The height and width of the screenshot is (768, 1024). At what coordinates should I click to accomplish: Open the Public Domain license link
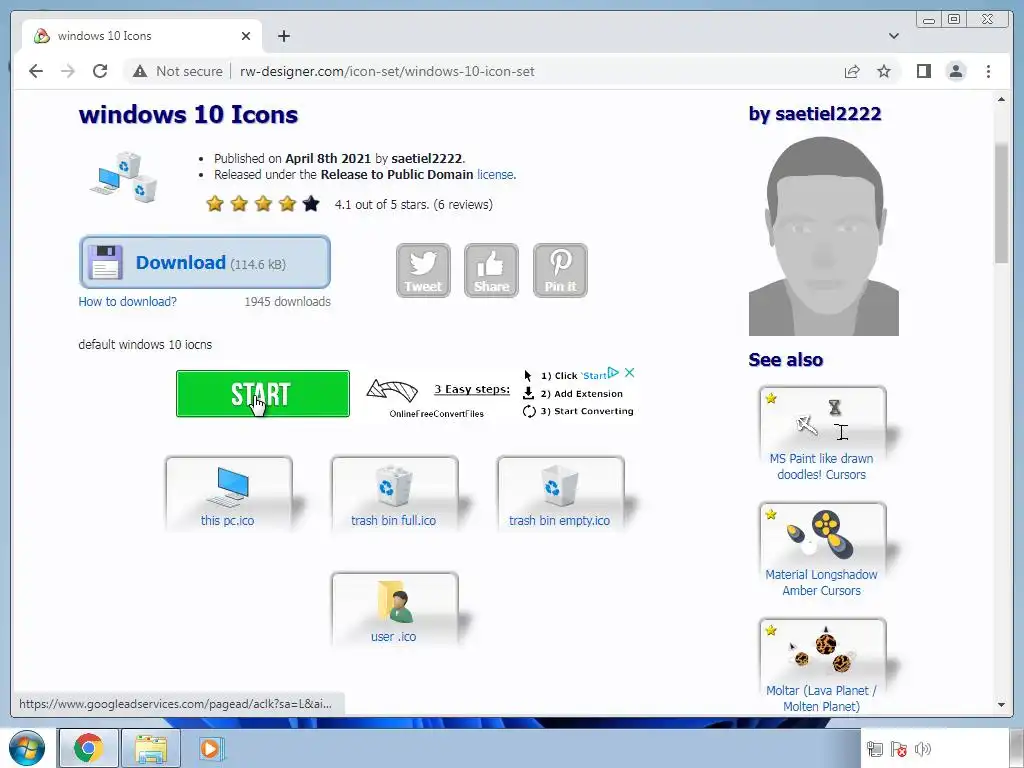point(496,175)
